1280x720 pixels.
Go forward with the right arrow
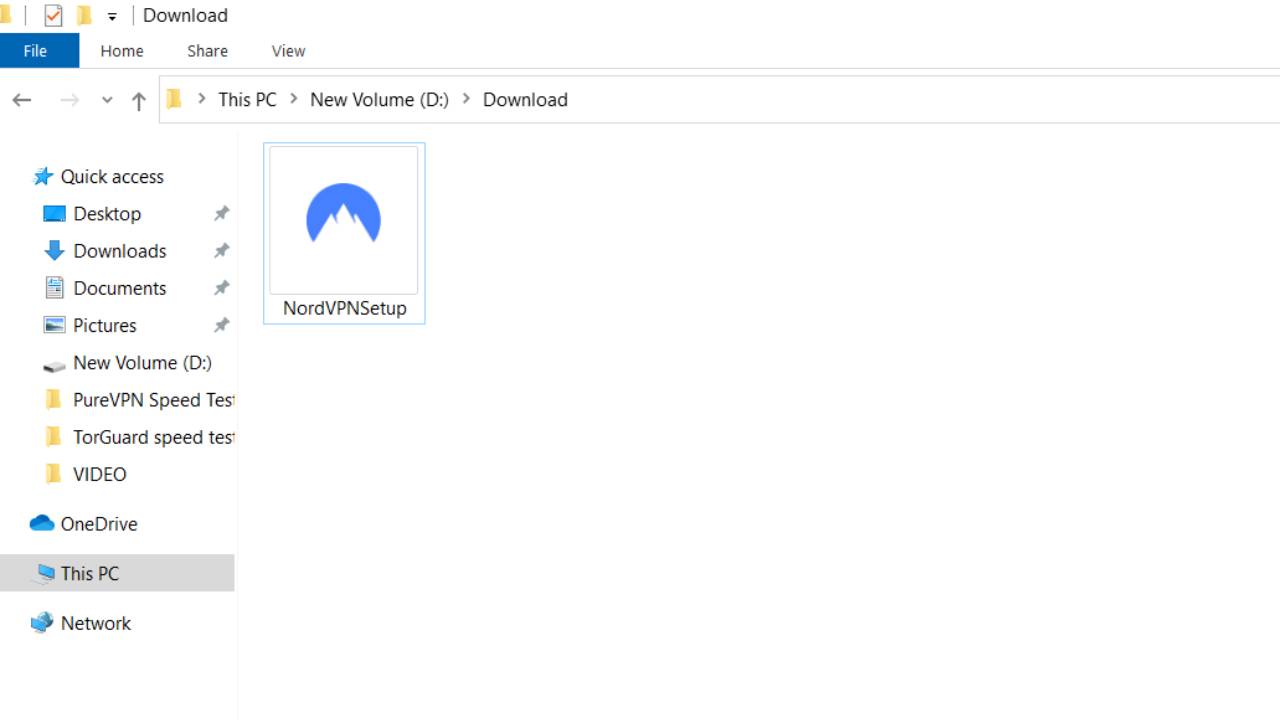pos(69,100)
